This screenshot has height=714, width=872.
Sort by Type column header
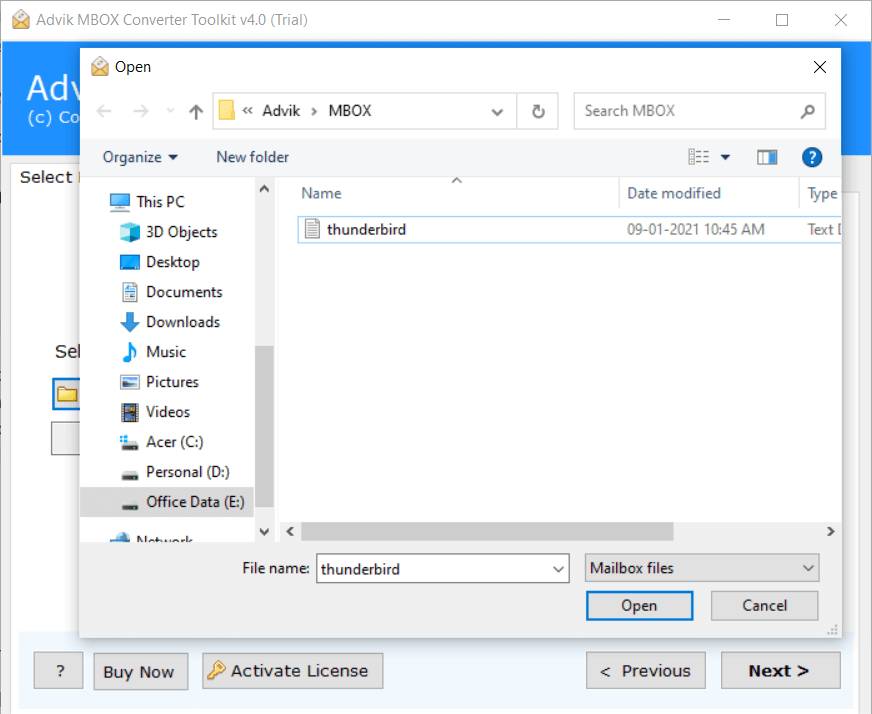click(x=823, y=194)
